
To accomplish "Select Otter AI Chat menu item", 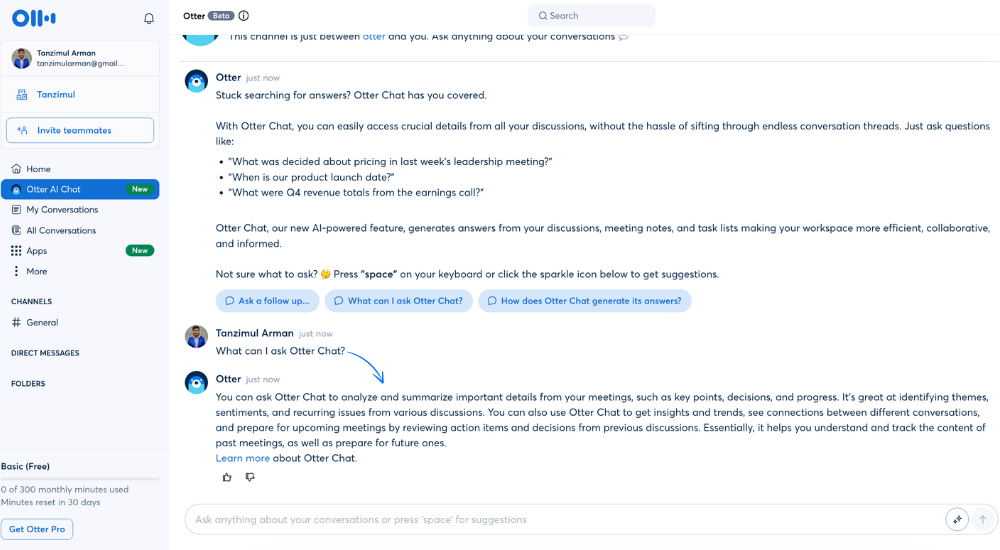I will pyautogui.click(x=80, y=190).
